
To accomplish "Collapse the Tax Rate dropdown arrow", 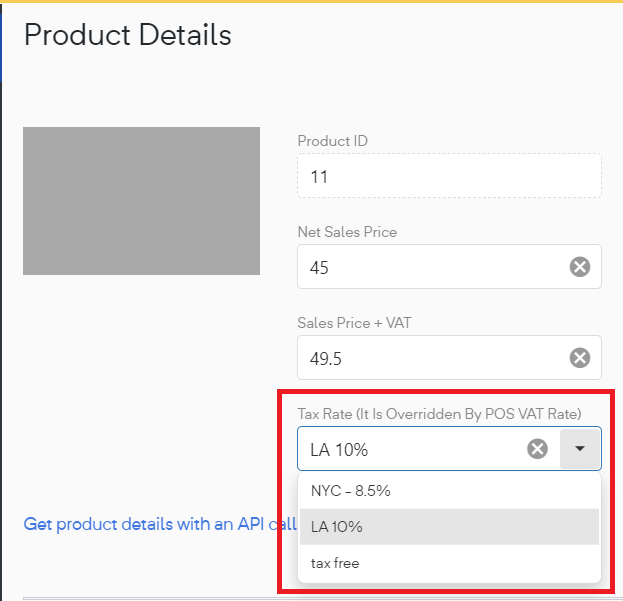I will [580, 449].
